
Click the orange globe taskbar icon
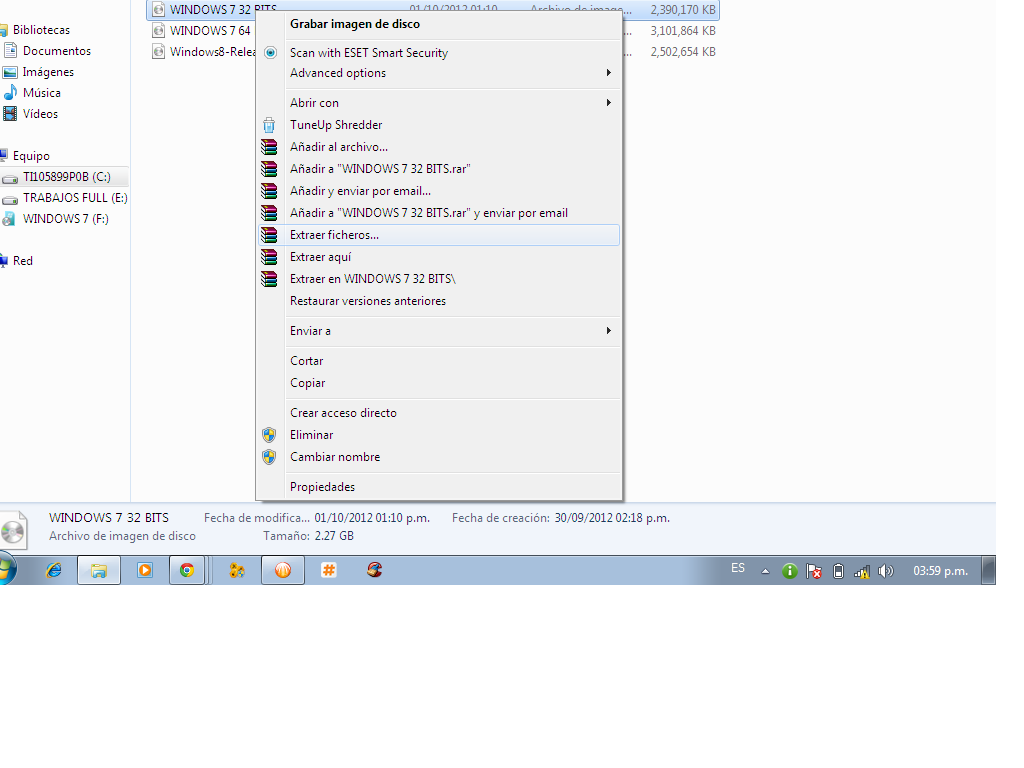click(283, 570)
